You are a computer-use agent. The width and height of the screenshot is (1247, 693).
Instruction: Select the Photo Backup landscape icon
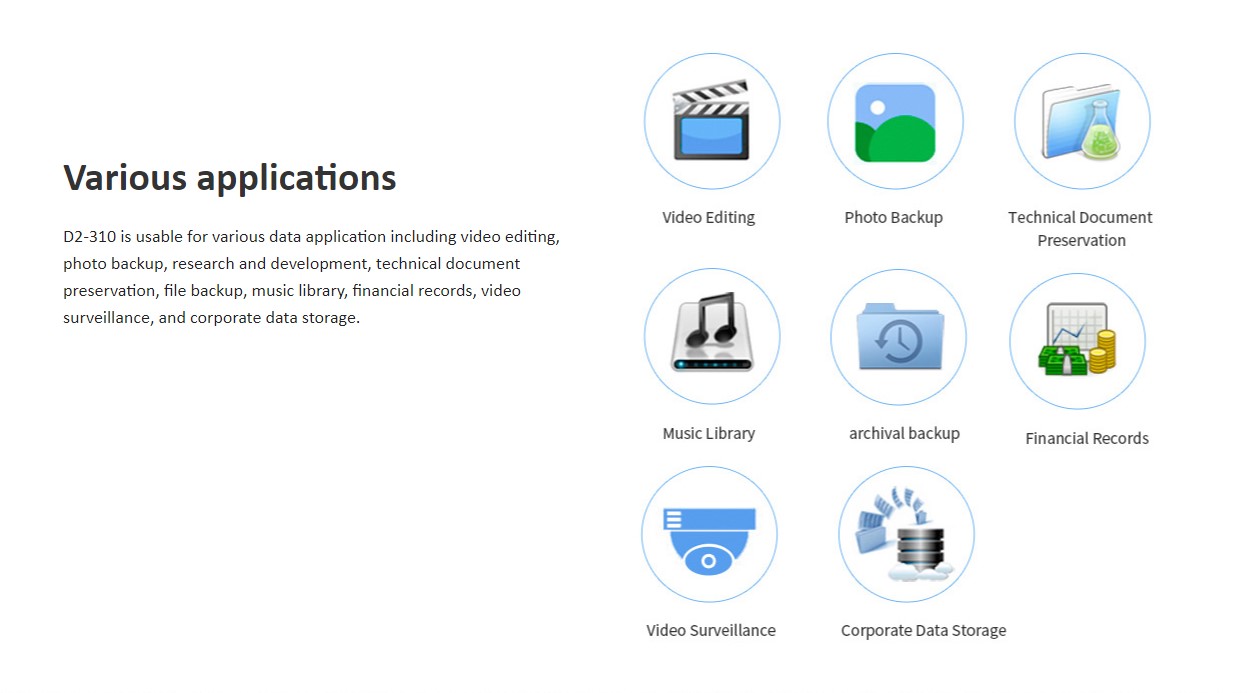(x=895, y=122)
